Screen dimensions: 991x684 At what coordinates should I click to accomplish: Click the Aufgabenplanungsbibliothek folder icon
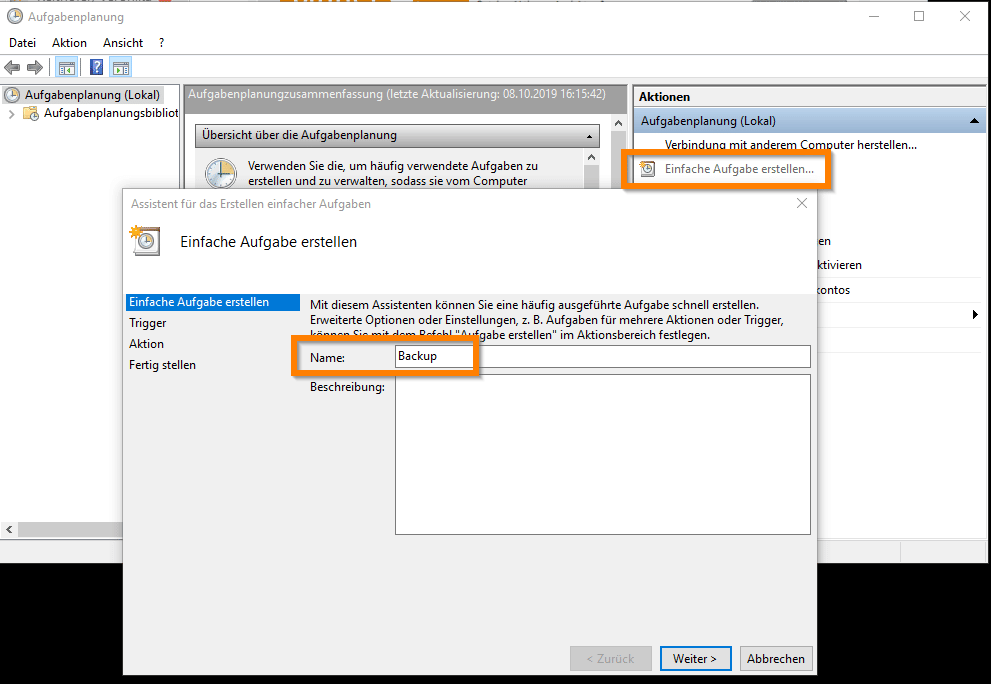pos(32,114)
